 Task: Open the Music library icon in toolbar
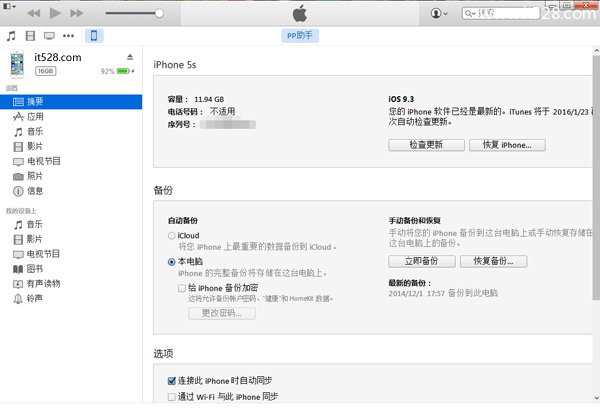click(11, 36)
